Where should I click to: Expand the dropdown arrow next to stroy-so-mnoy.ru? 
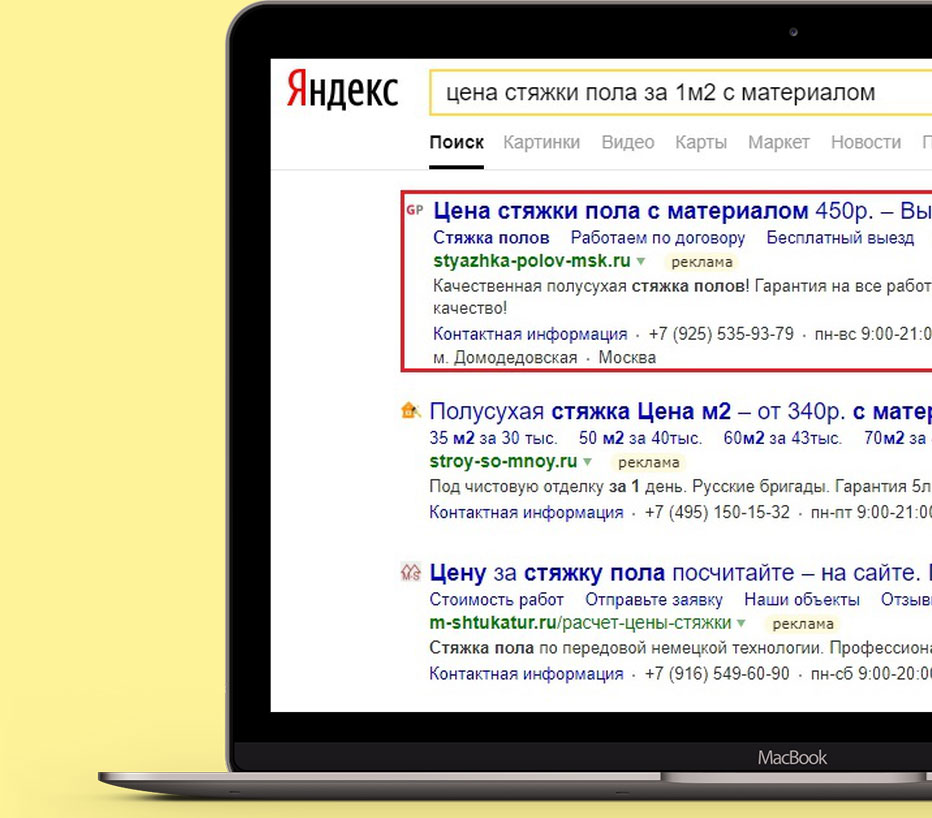pos(587,461)
